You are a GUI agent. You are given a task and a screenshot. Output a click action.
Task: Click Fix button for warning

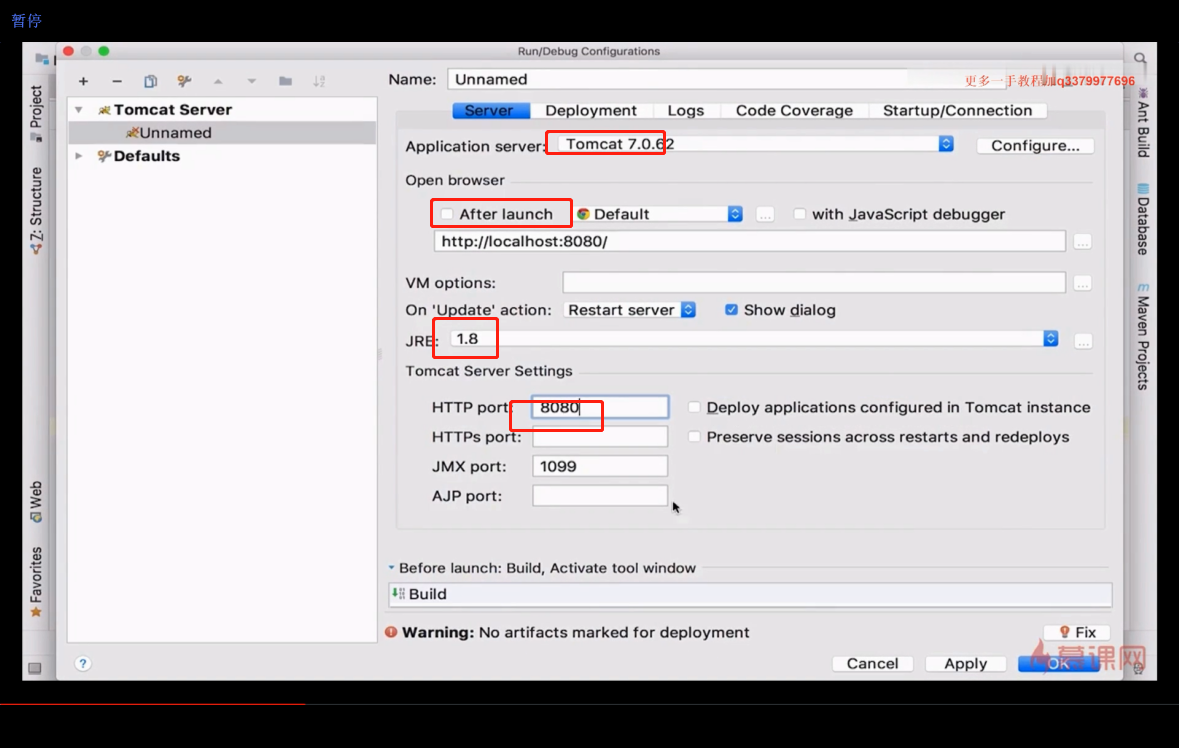tap(1077, 632)
